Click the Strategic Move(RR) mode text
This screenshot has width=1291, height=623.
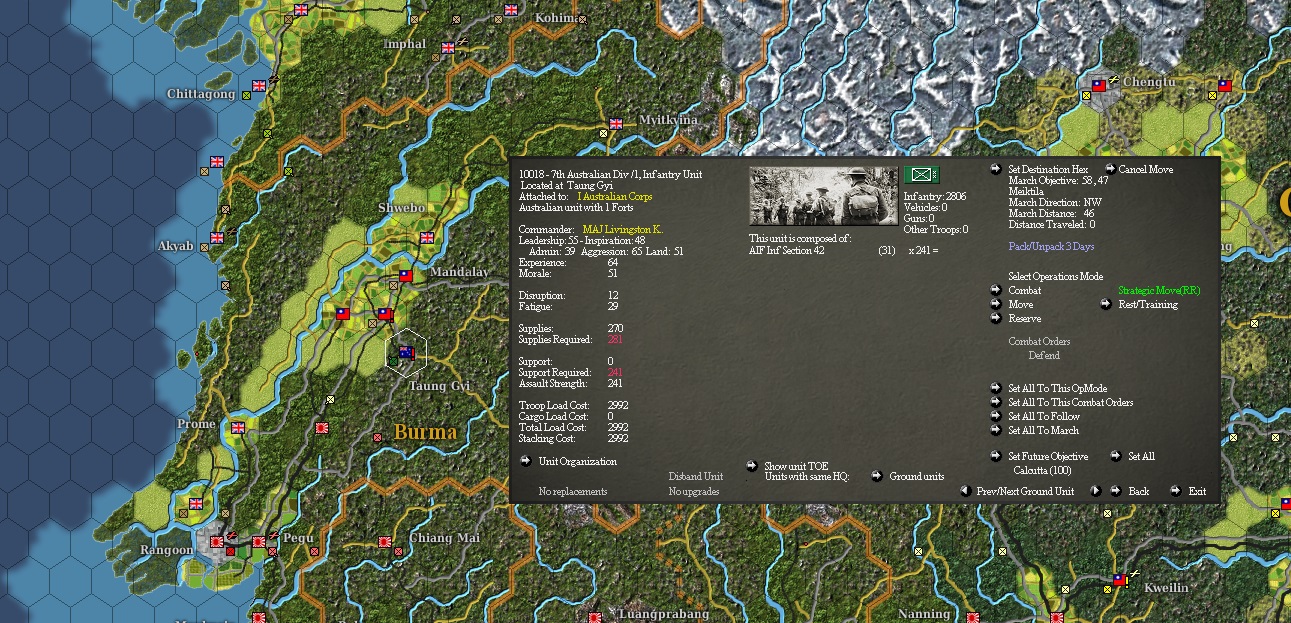pyautogui.click(x=1158, y=290)
